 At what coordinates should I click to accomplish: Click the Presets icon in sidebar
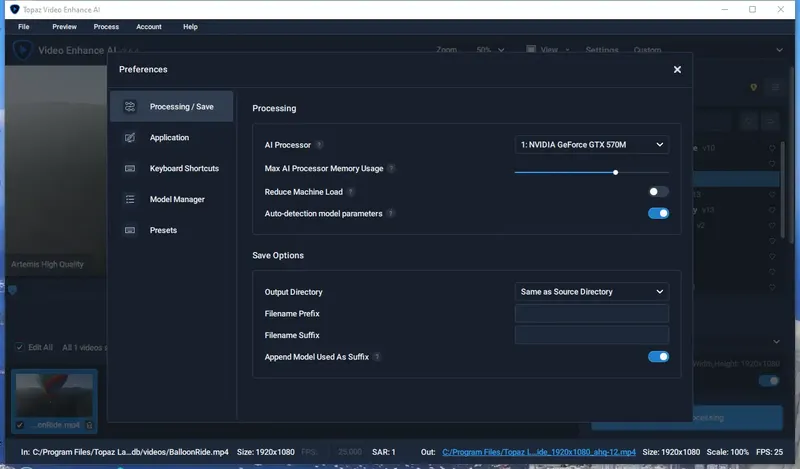(x=130, y=230)
